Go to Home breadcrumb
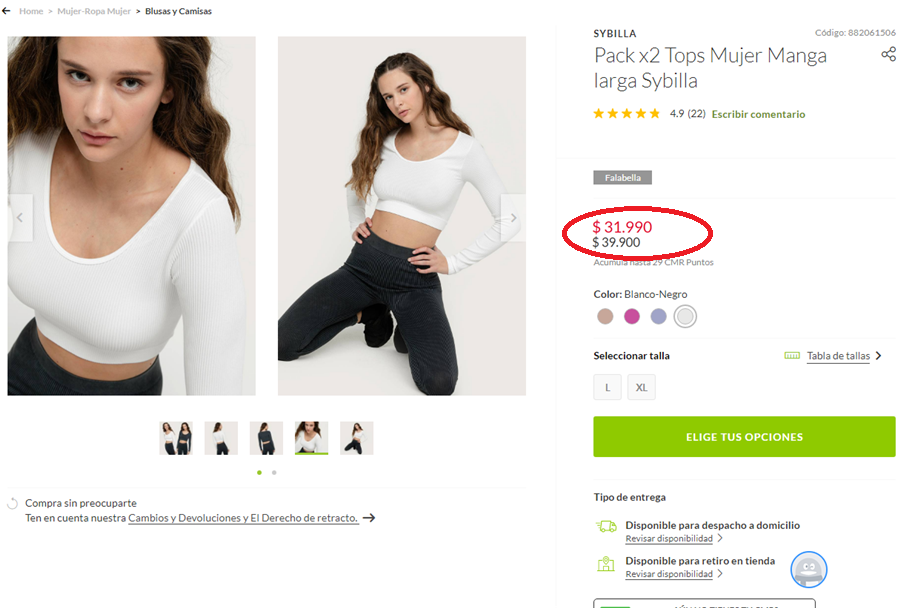Viewport: 900px width, 608px height. click(x=31, y=11)
